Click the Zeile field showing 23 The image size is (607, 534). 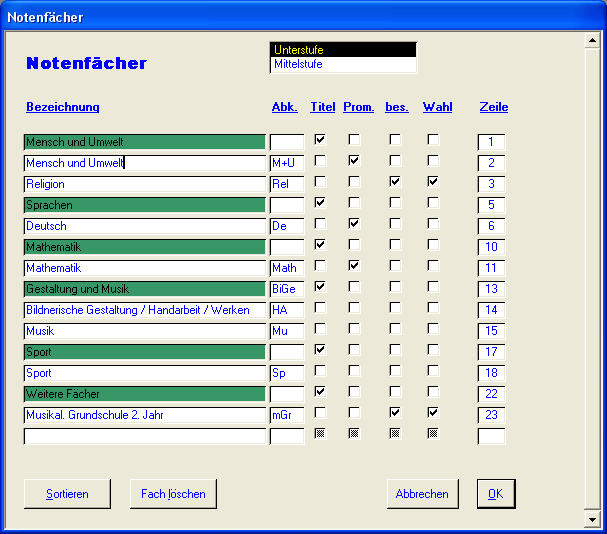point(491,415)
